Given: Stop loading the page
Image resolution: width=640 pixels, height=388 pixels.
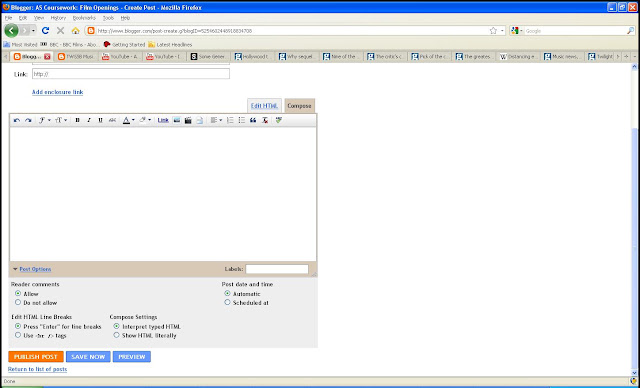Looking at the screenshot, I should click(x=60, y=31).
